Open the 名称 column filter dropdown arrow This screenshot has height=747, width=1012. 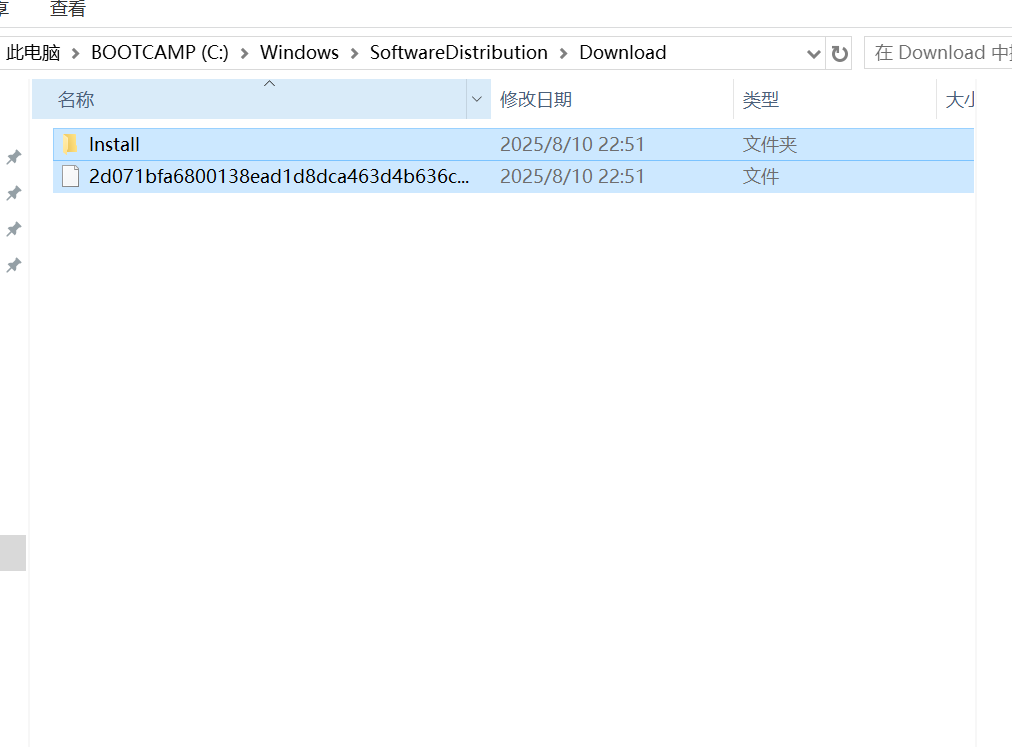pos(478,99)
